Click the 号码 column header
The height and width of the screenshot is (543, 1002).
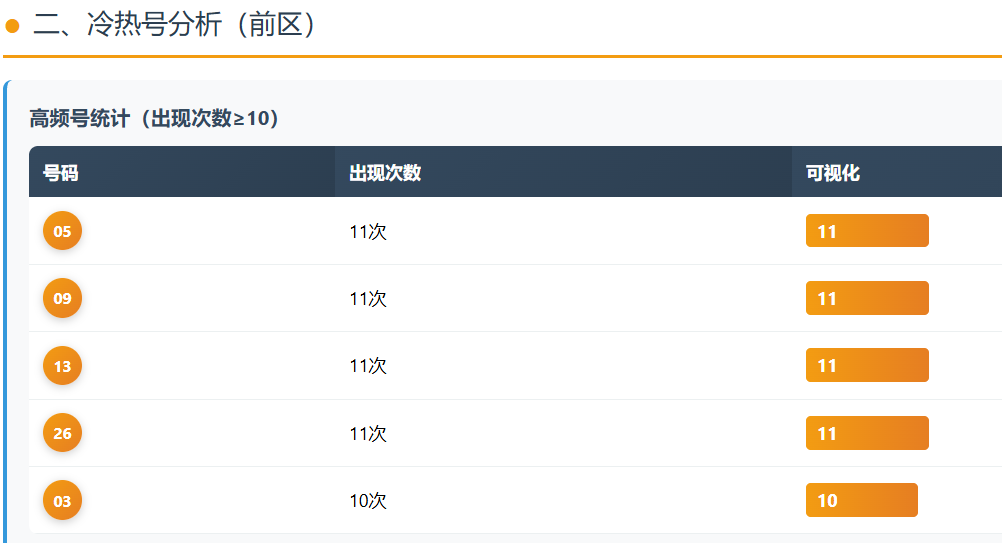[x=61, y=173]
